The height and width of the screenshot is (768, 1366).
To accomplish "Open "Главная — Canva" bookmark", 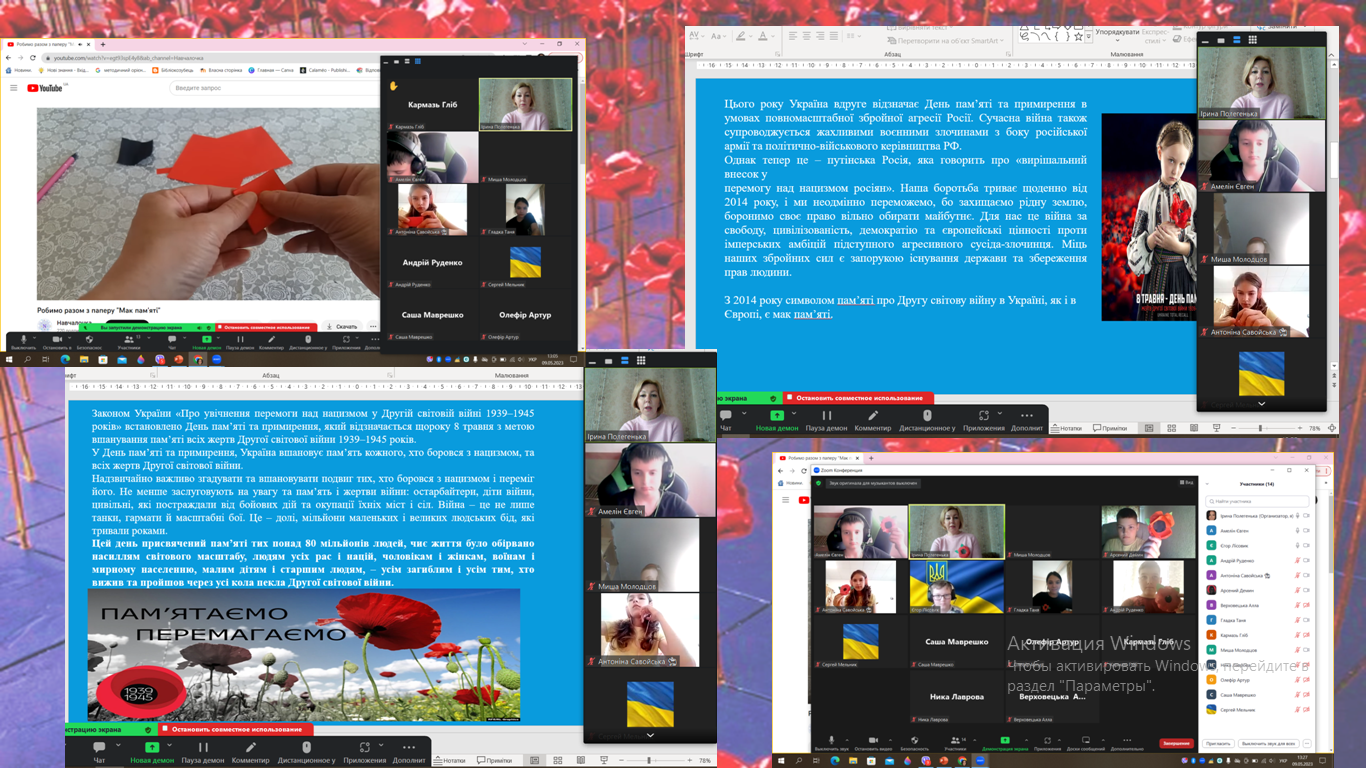I will click(x=272, y=71).
